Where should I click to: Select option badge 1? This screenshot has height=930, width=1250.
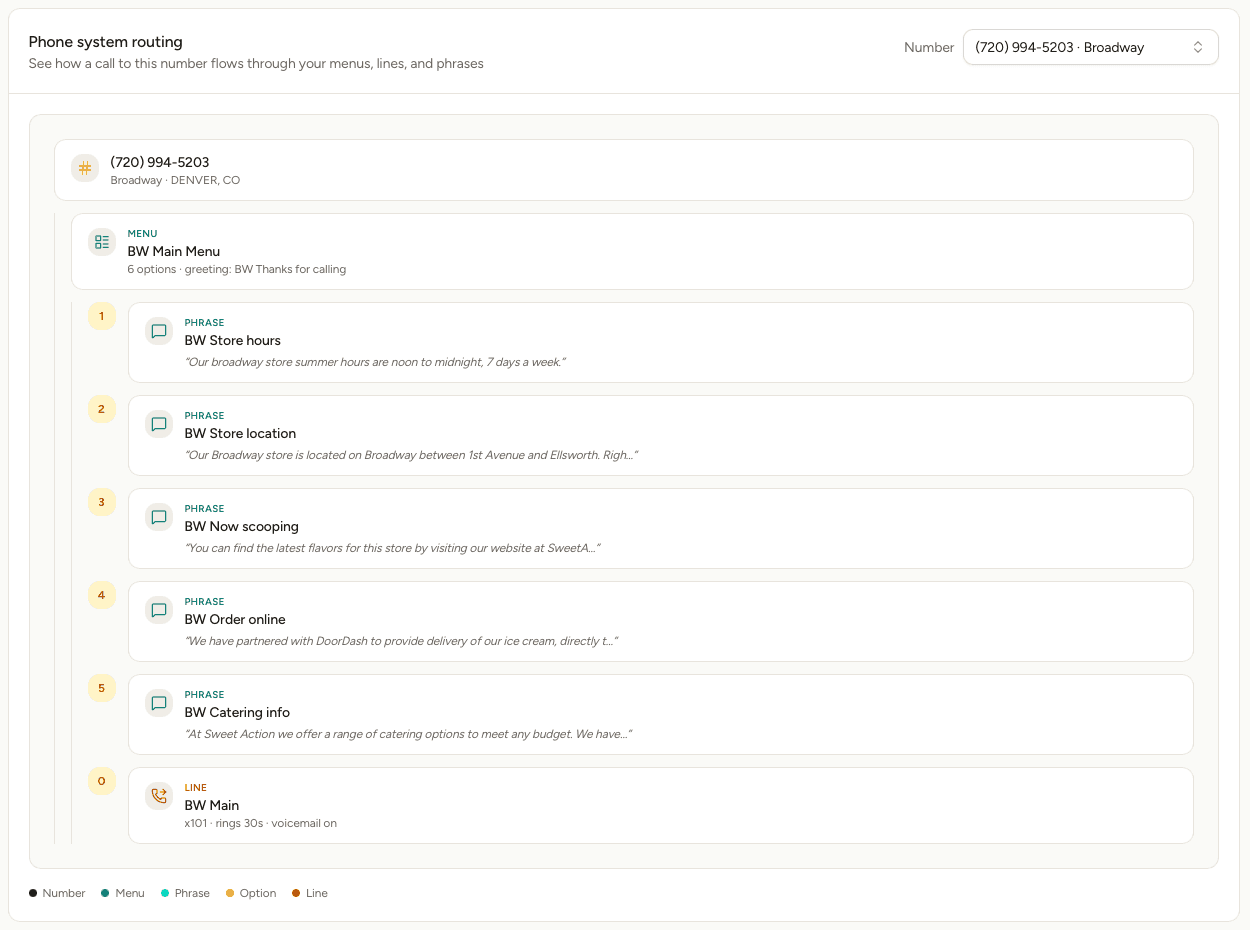(102, 316)
